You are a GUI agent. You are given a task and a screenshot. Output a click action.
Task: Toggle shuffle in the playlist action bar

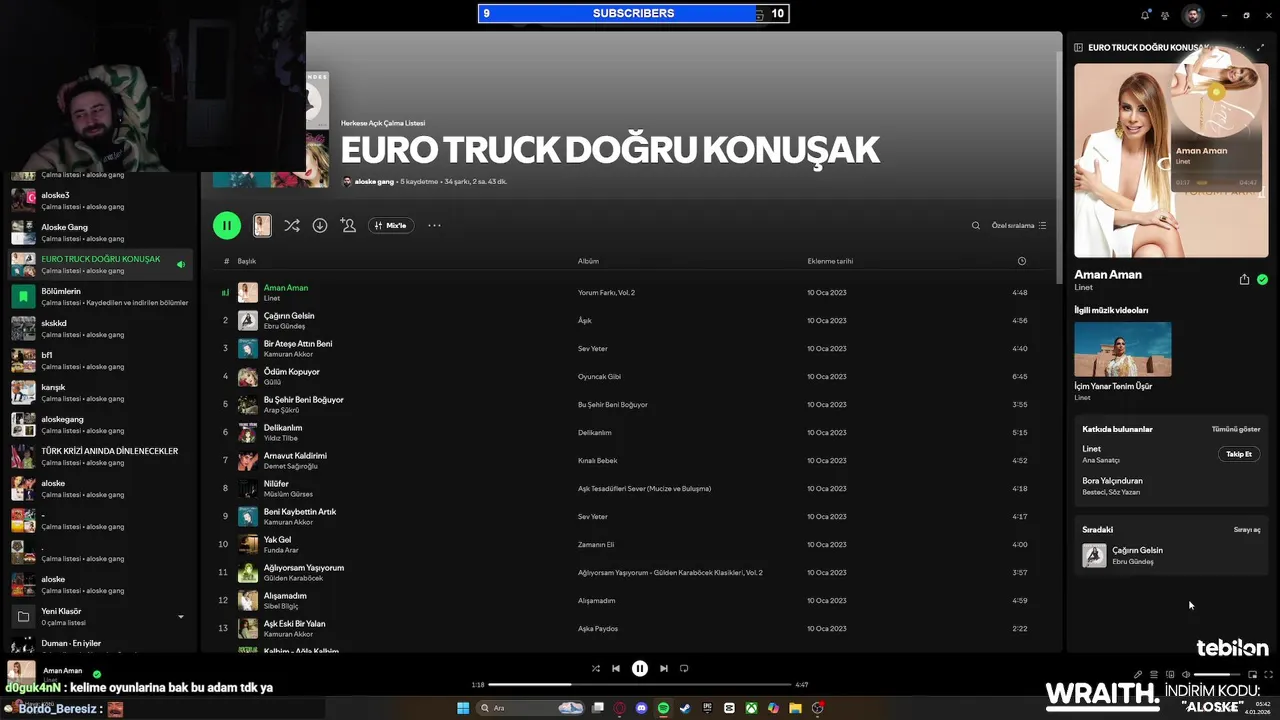pos(291,225)
